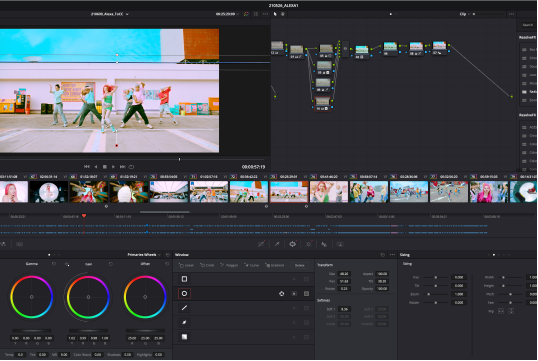Pick white point with Gain picker icon
The image size is (538, 361).
coord(67,264)
